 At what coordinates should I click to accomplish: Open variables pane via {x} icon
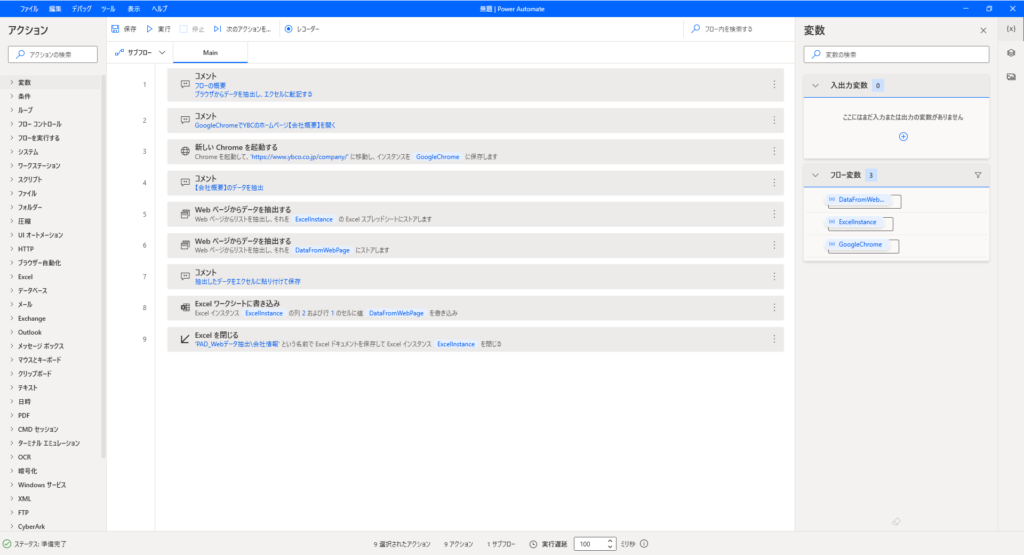[x=1011, y=29]
